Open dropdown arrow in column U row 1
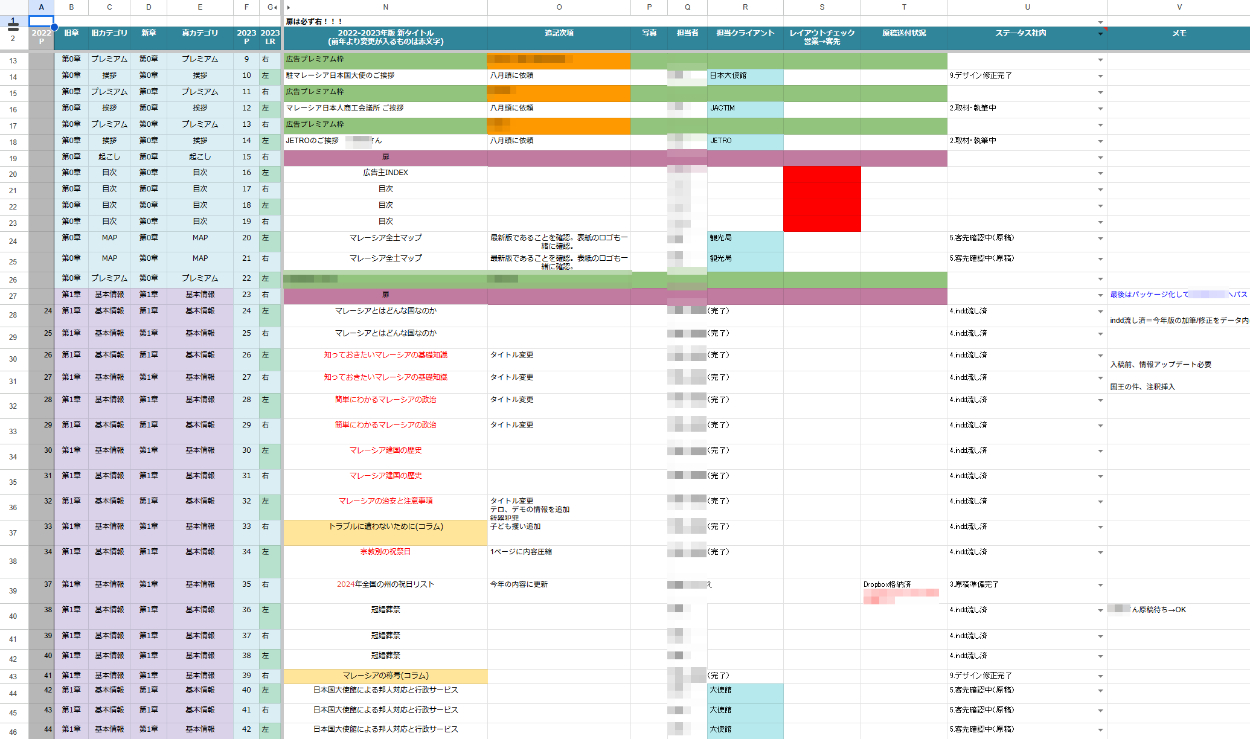 tap(1101, 21)
